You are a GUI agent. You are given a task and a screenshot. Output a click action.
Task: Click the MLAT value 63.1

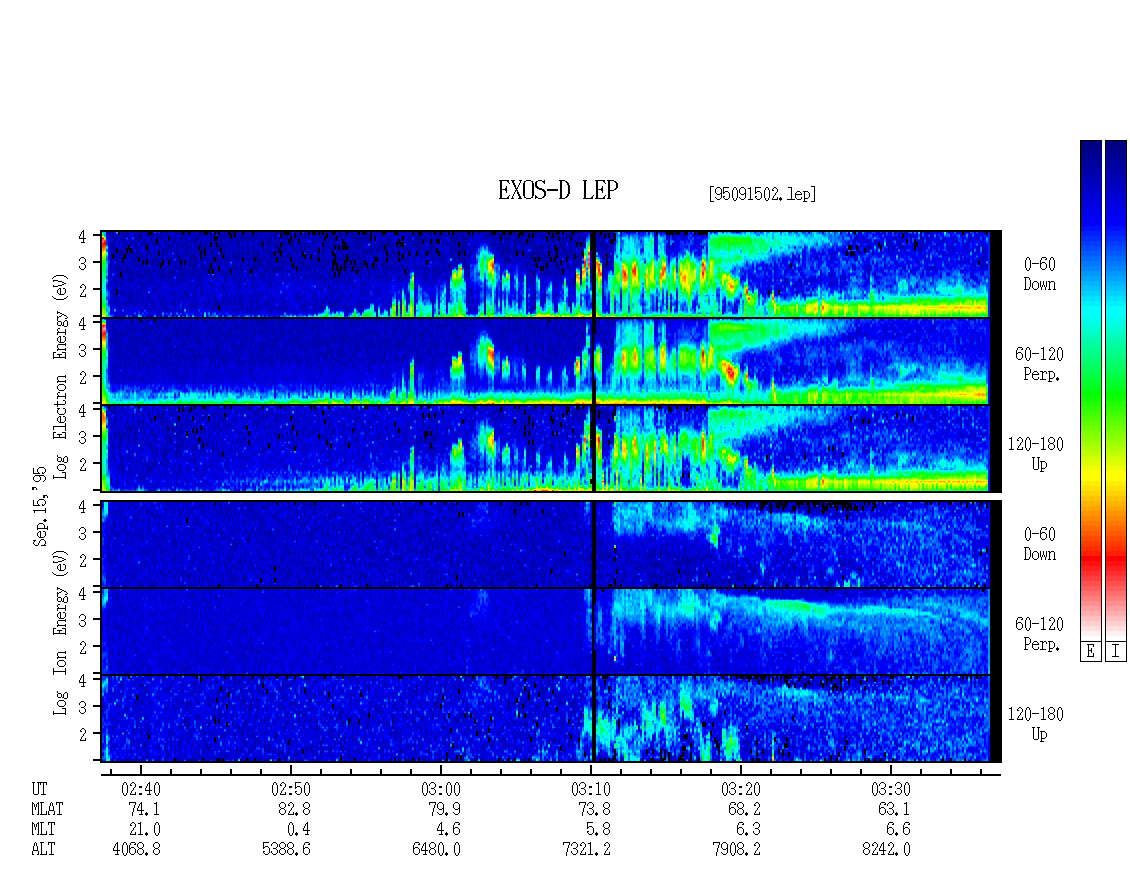click(894, 809)
